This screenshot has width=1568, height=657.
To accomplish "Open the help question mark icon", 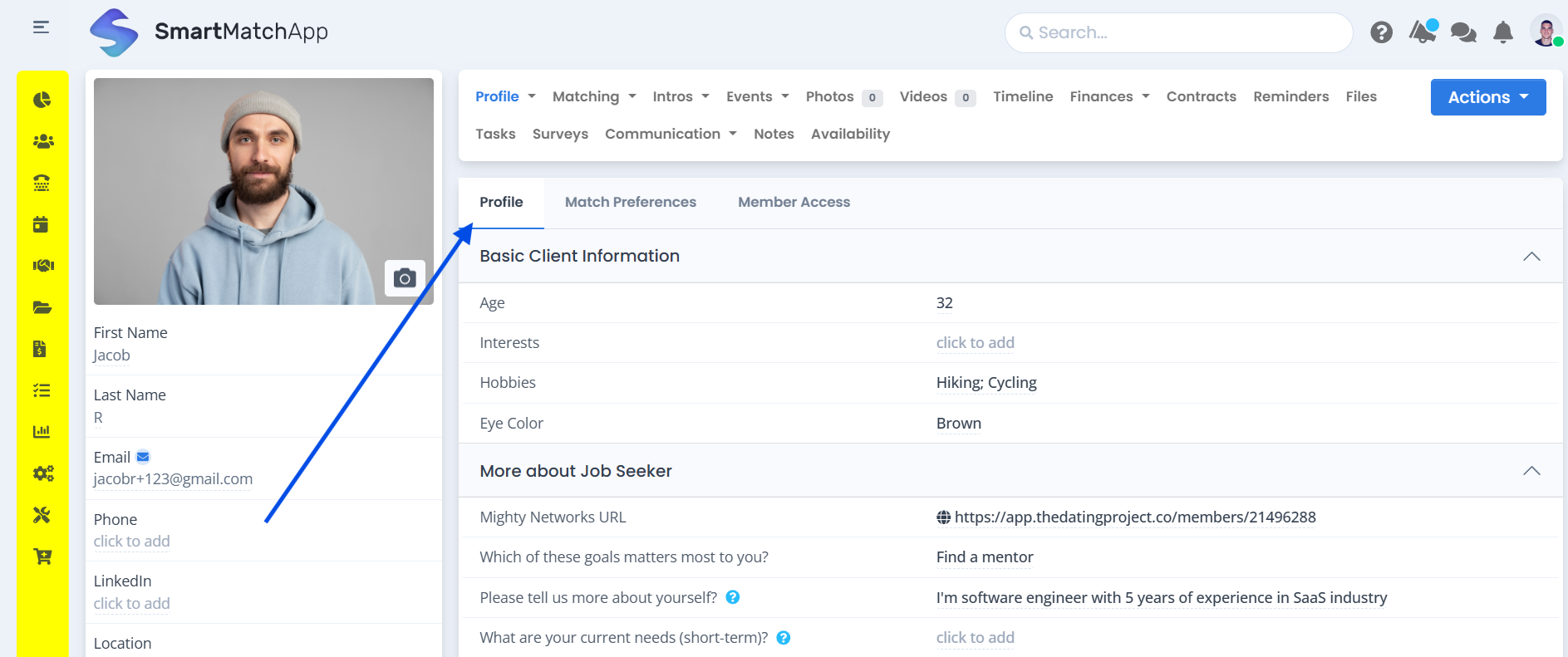I will pos(1381,32).
